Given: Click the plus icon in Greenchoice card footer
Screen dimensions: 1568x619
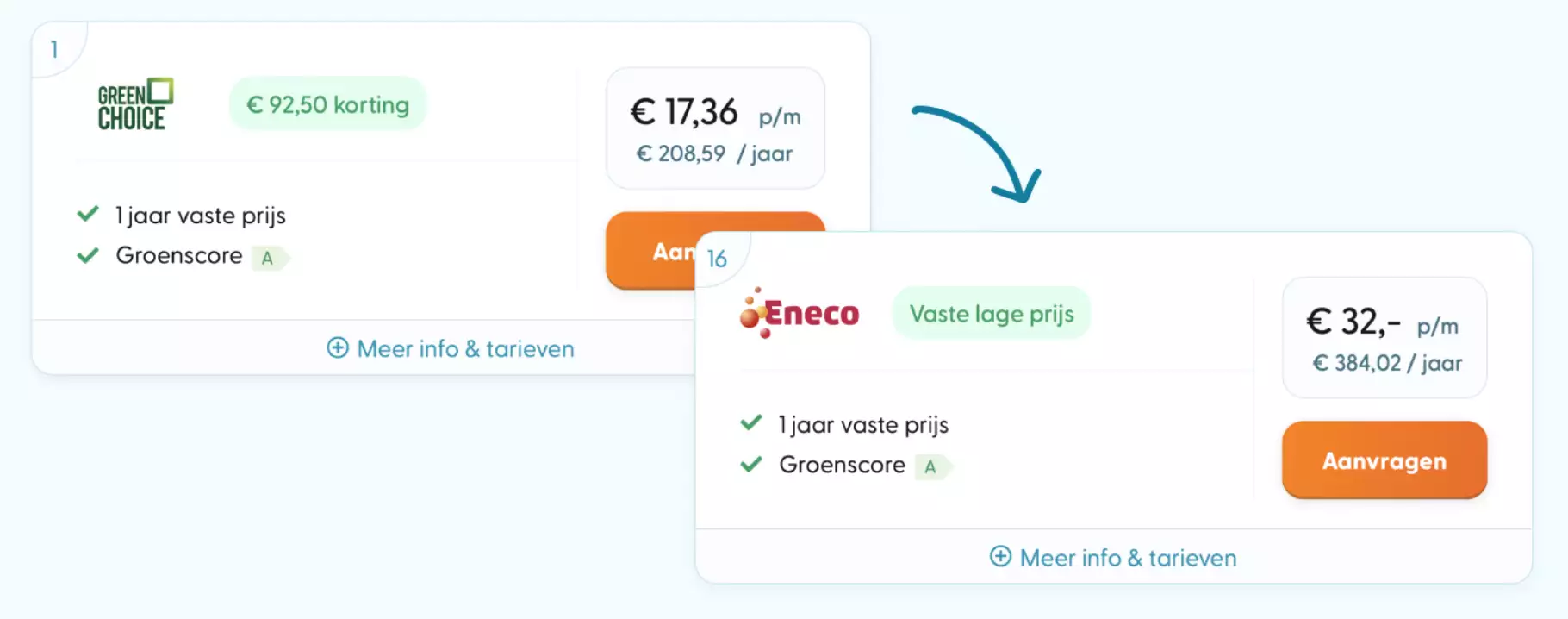Looking at the screenshot, I should [338, 347].
